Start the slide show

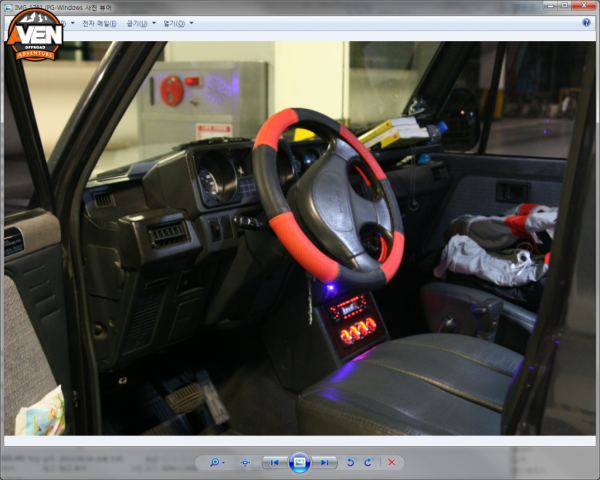coord(299,462)
